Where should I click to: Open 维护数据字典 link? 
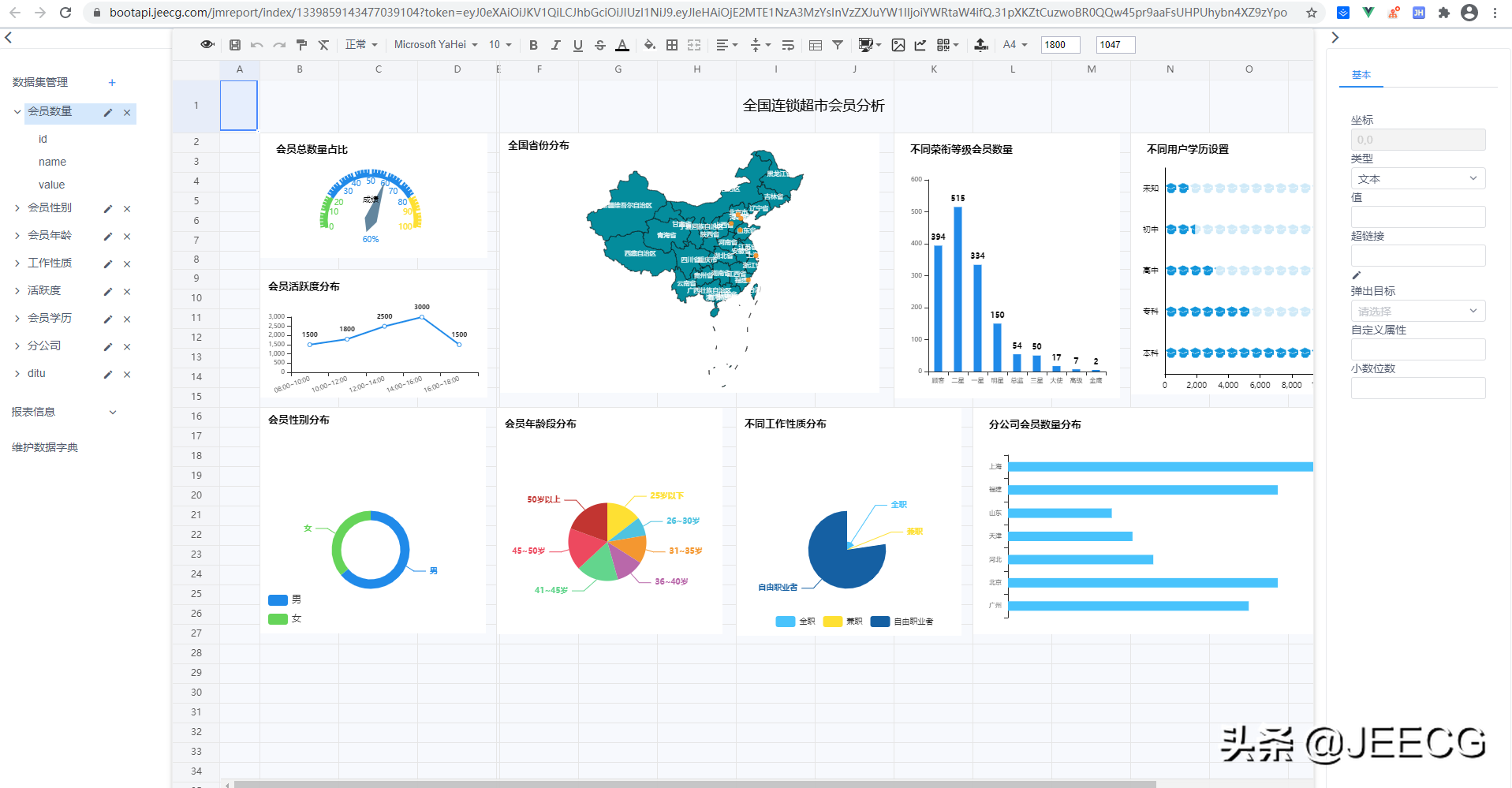click(x=45, y=447)
